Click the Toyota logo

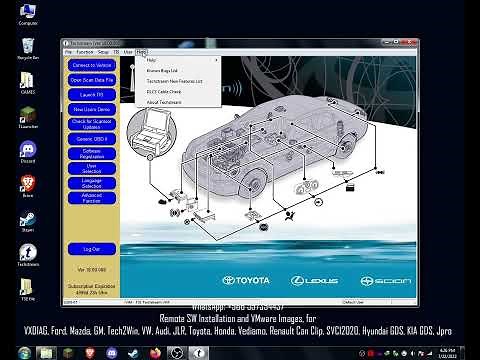[x=246, y=280]
